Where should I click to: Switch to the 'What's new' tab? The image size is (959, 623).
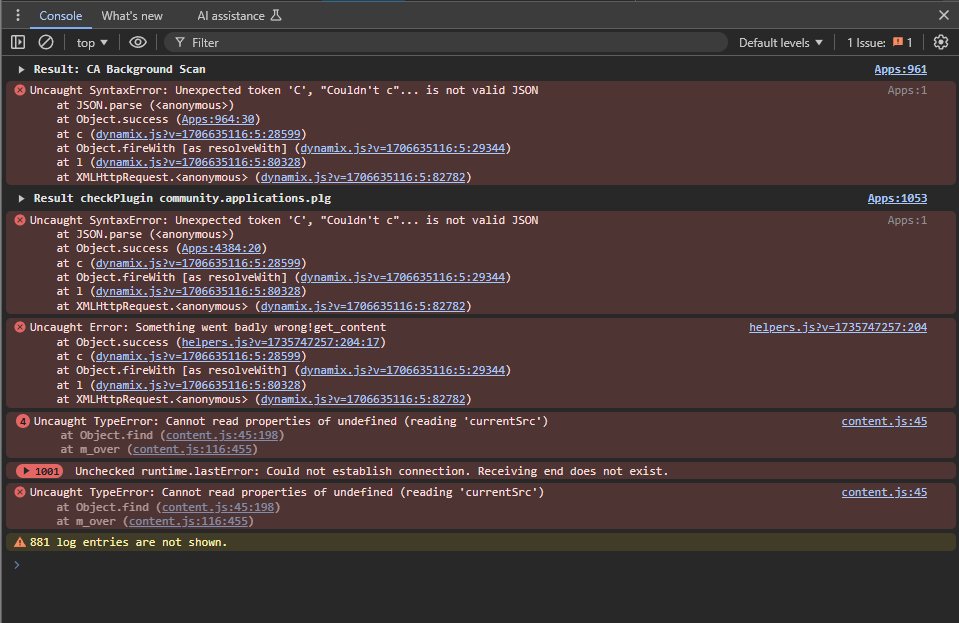[x=132, y=16]
